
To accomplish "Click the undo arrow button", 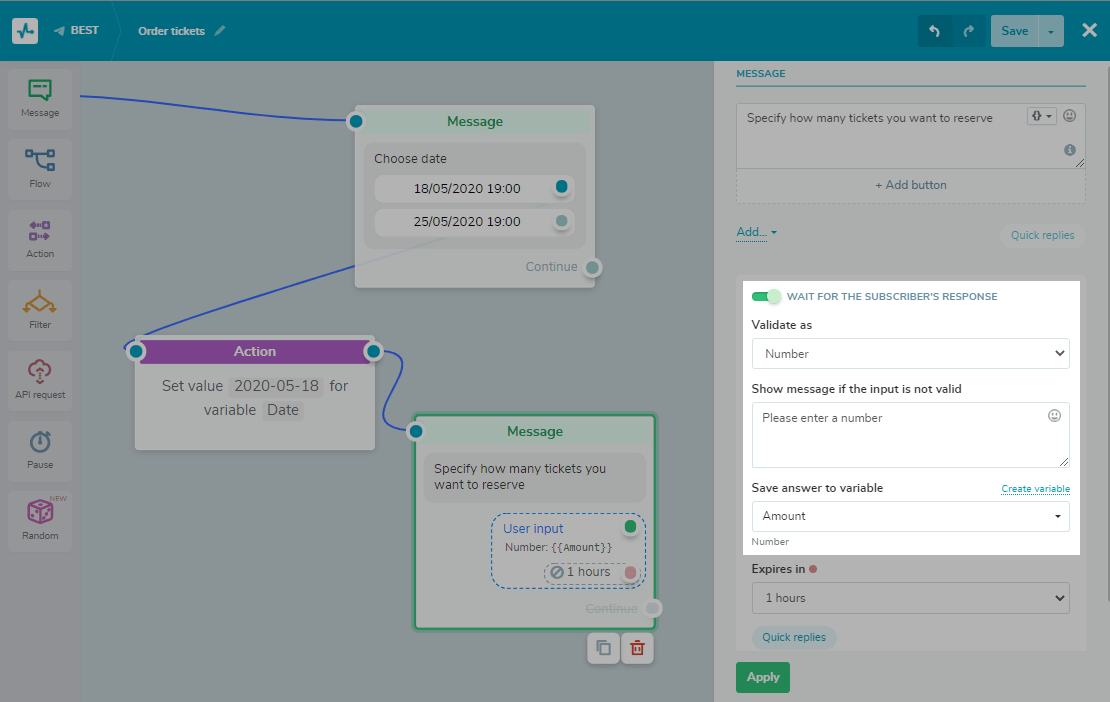I will pyautogui.click(x=935, y=31).
